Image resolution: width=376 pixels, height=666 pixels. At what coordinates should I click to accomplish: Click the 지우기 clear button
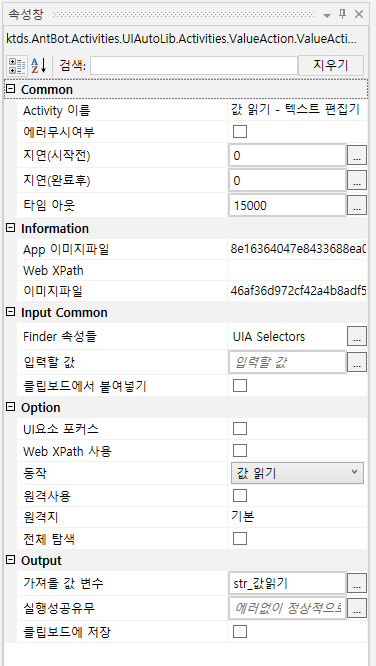[x=331, y=65]
